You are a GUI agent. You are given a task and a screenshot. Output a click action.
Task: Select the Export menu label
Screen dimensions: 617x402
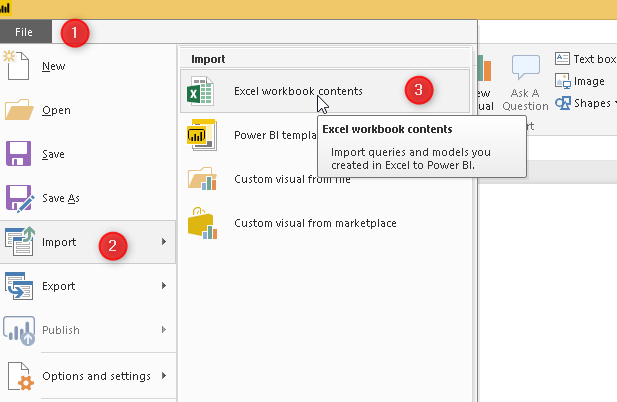(59, 286)
